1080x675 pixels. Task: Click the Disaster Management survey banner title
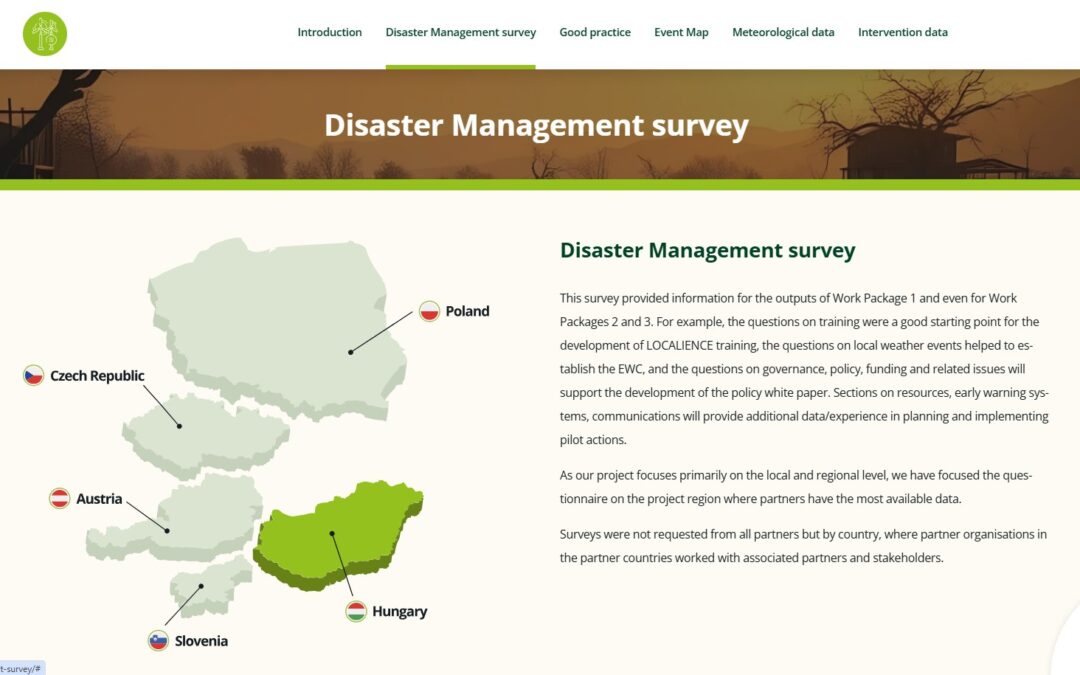coord(537,125)
